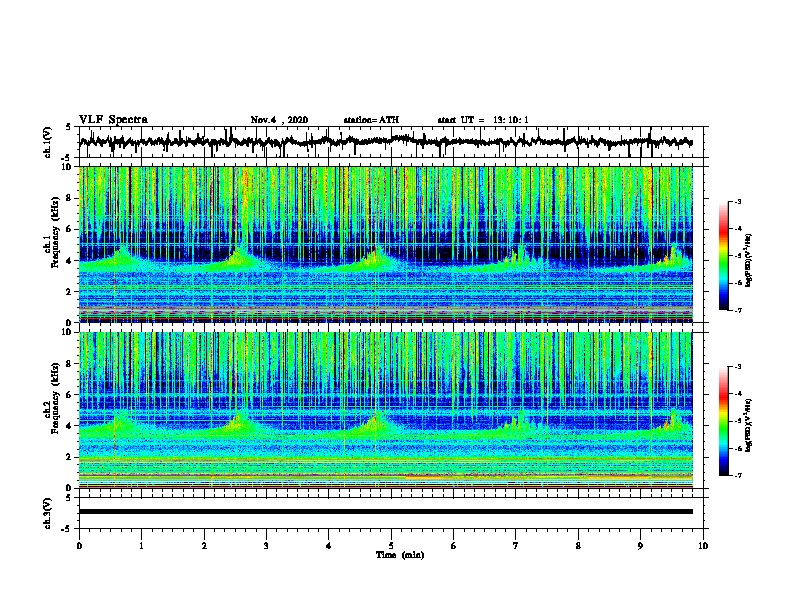This screenshot has width=792, height=612.
Task: Click the "ch.1(V)" axis label
Action: [48, 142]
